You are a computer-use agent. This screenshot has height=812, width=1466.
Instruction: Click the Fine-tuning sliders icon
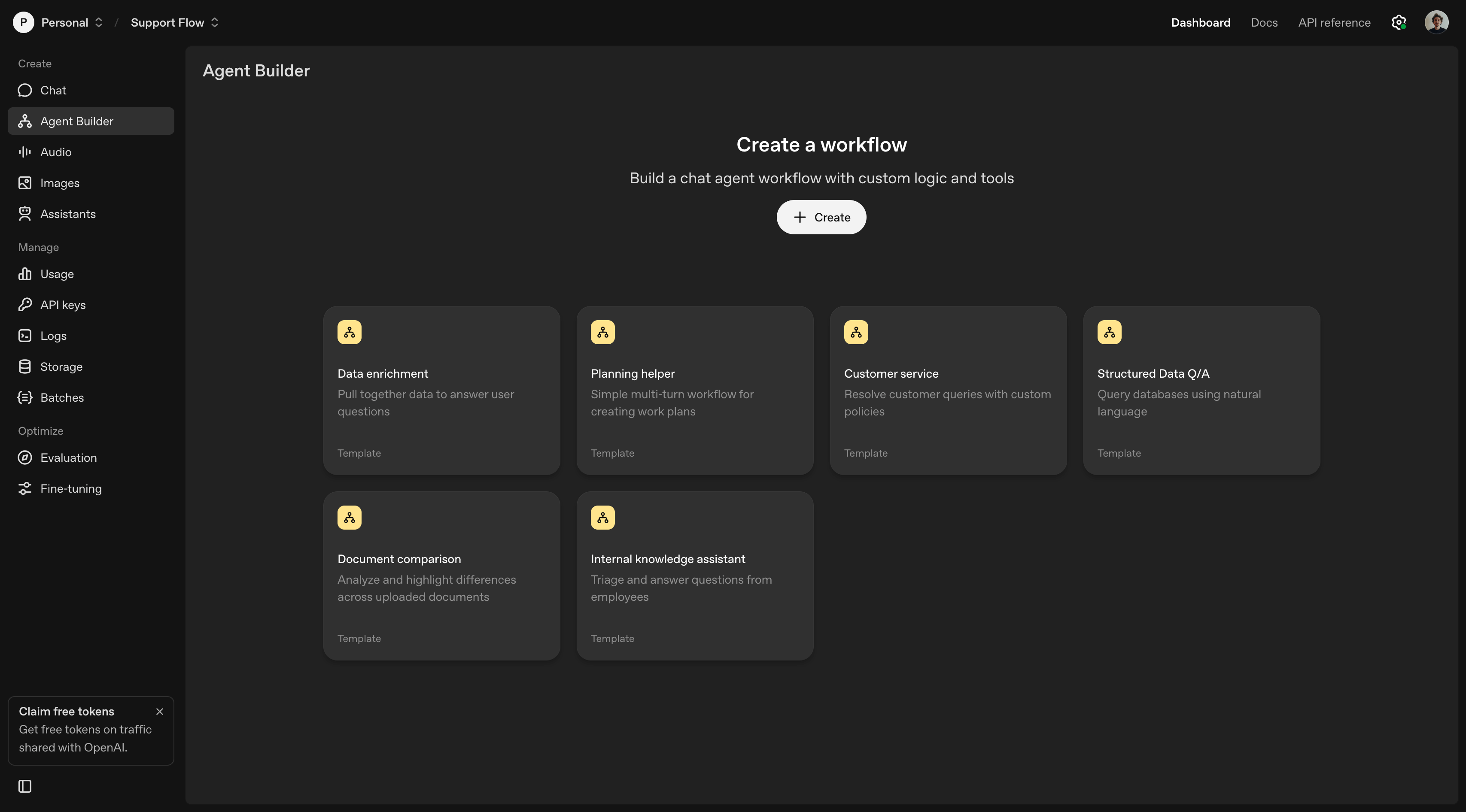tap(24, 488)
